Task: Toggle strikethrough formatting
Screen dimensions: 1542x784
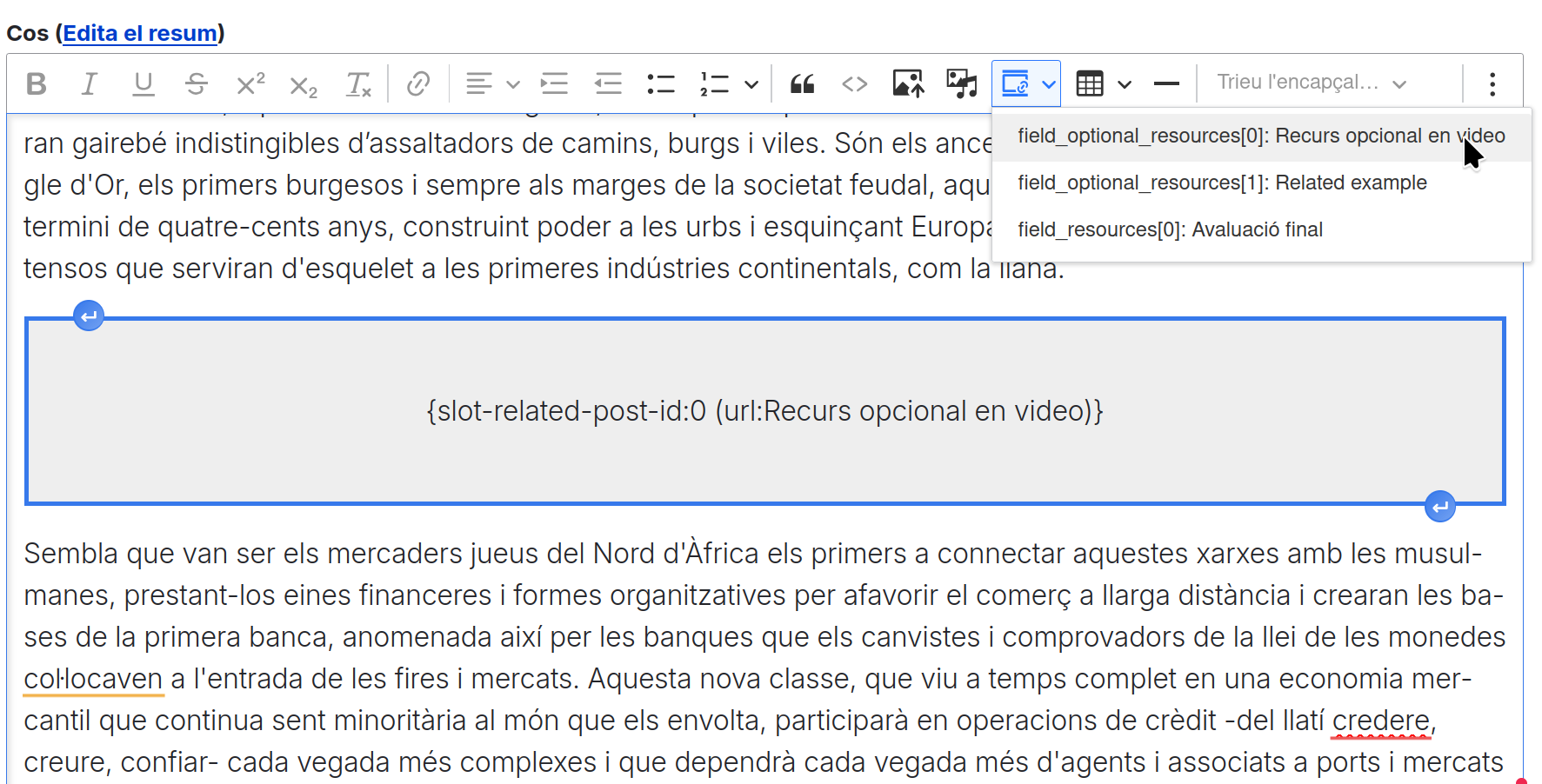Action: pyautogui.click(x=197, y=84)
